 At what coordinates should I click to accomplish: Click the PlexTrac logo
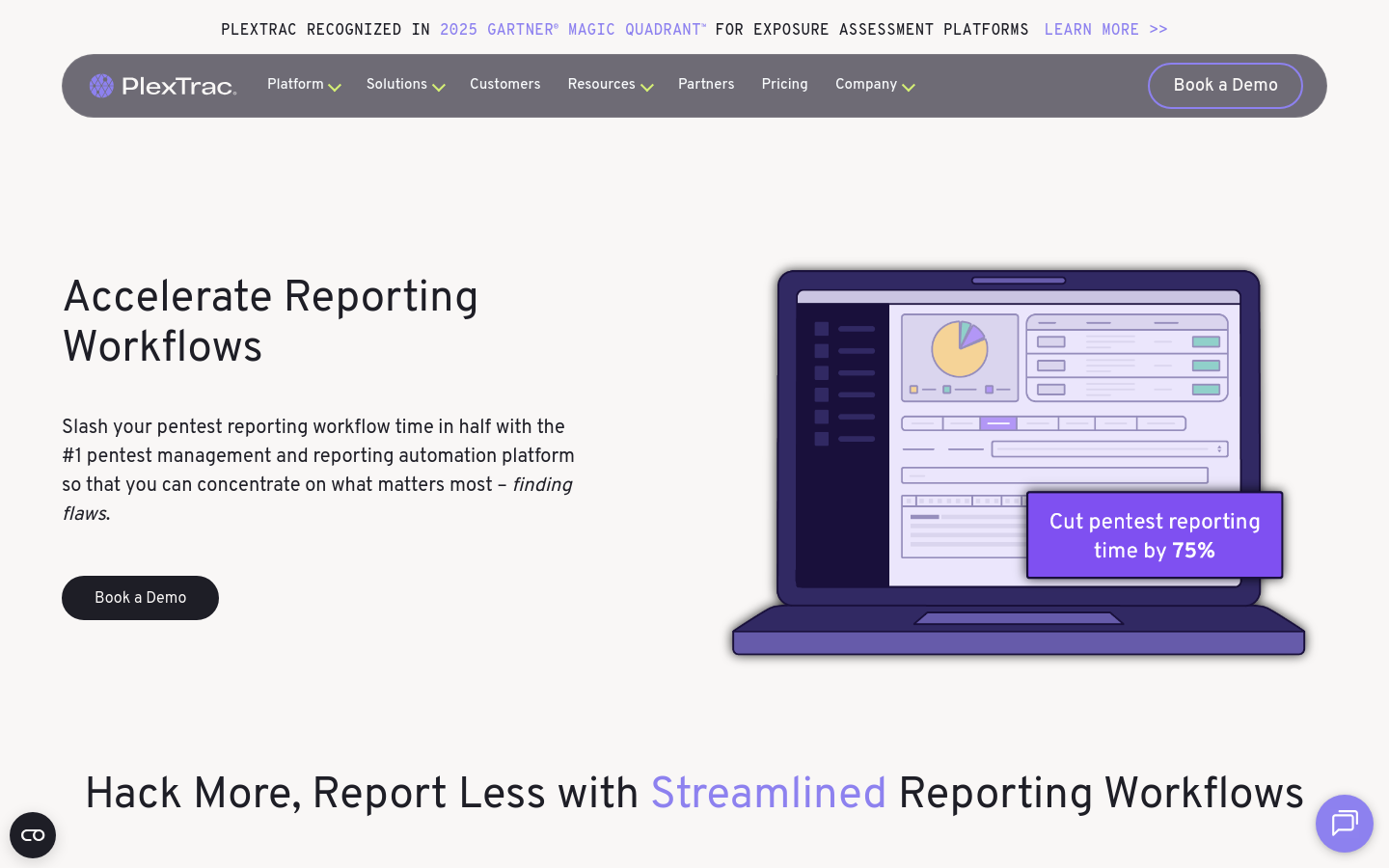(x=163, y=86)
